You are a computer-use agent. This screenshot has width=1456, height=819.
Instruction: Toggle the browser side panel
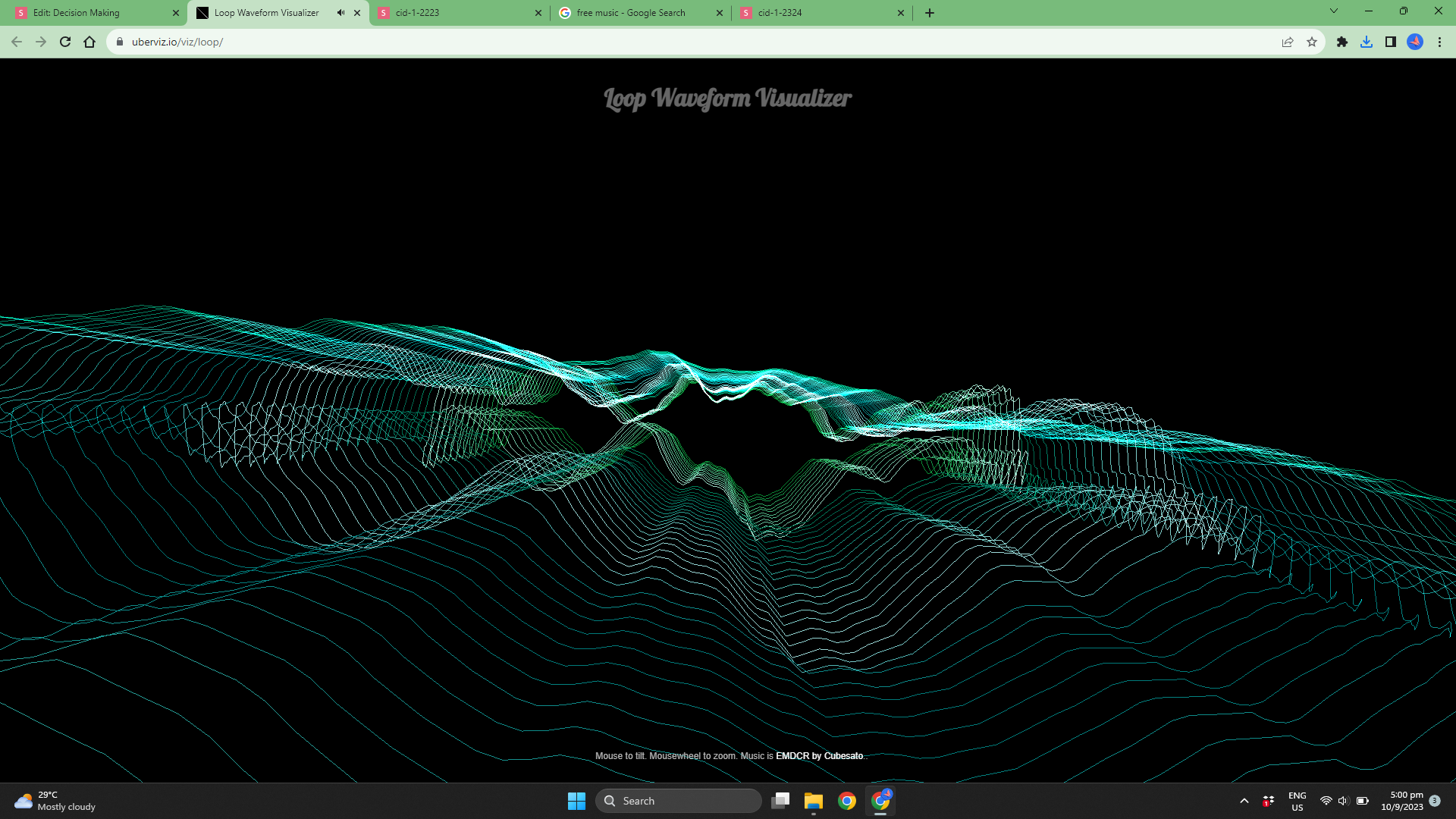[x=1391, y=42]
